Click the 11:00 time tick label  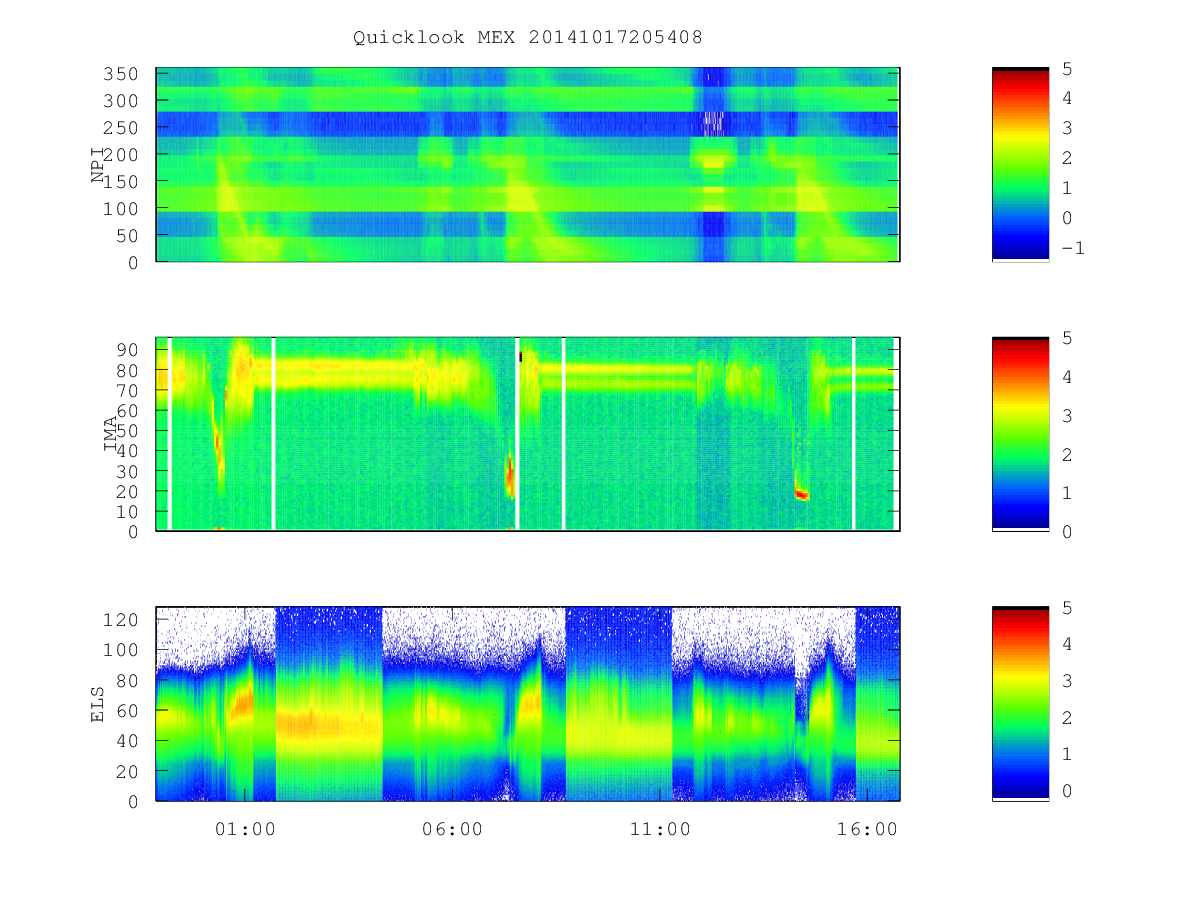click(x=659, y=829)
